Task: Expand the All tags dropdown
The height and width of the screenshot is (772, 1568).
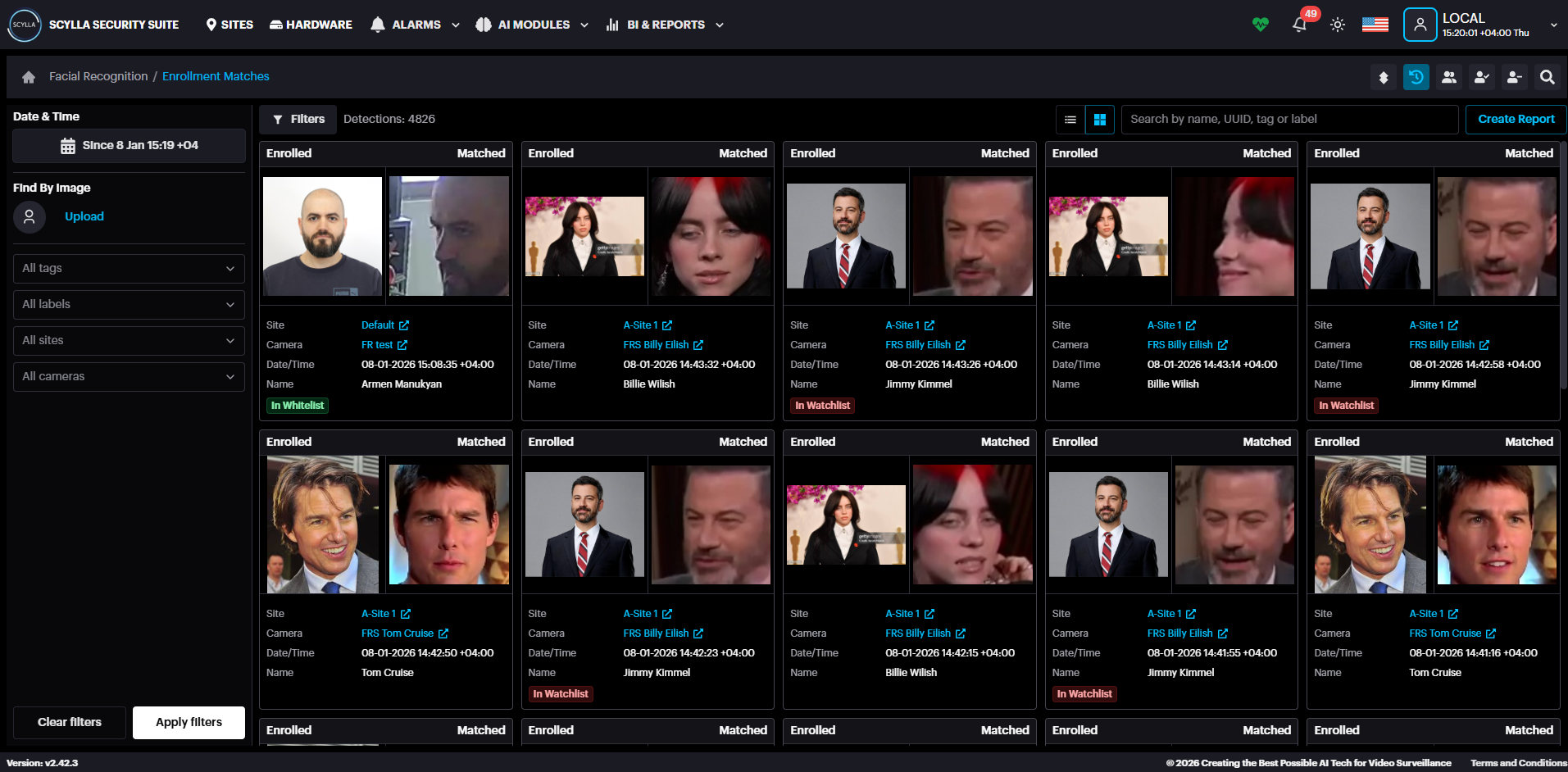Action: 129,269
